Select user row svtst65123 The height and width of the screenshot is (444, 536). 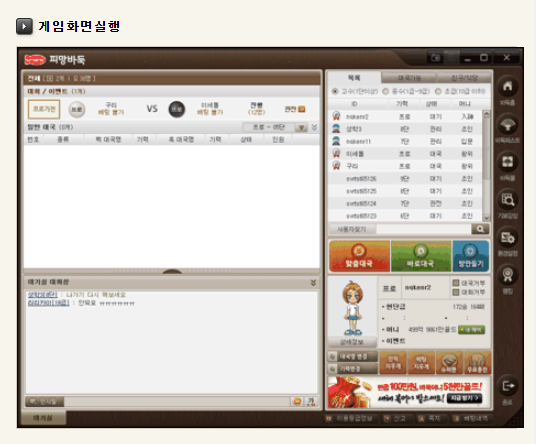click(x=405, y=216)
